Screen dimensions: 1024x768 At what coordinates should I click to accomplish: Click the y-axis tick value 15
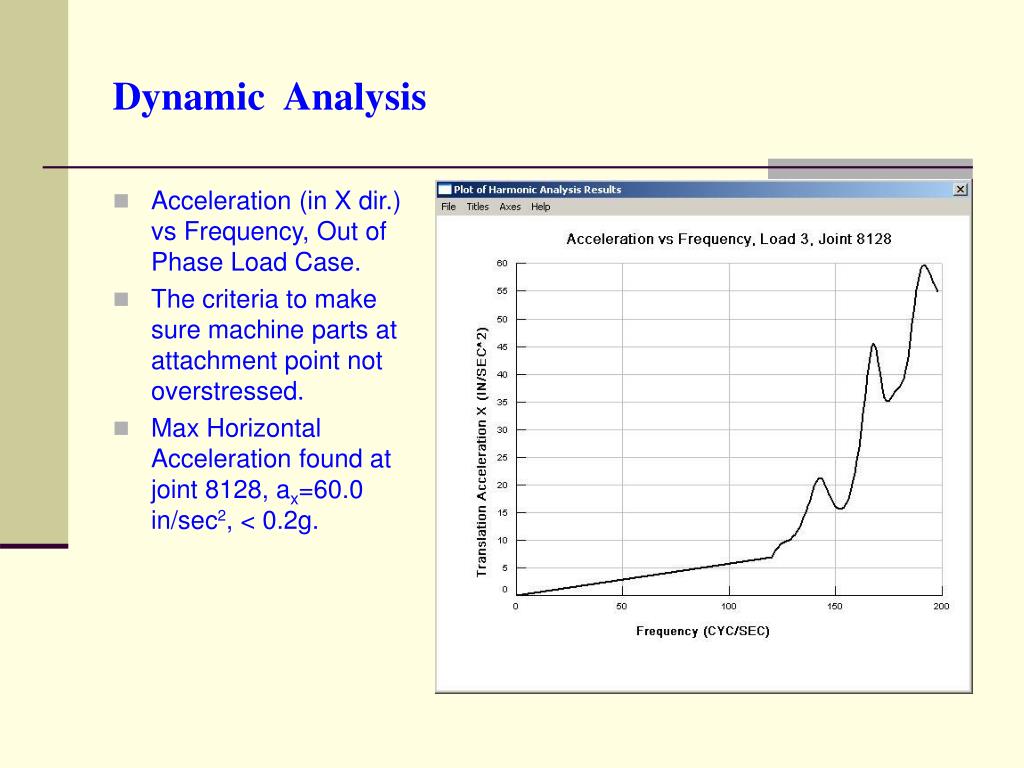[502, 513]
